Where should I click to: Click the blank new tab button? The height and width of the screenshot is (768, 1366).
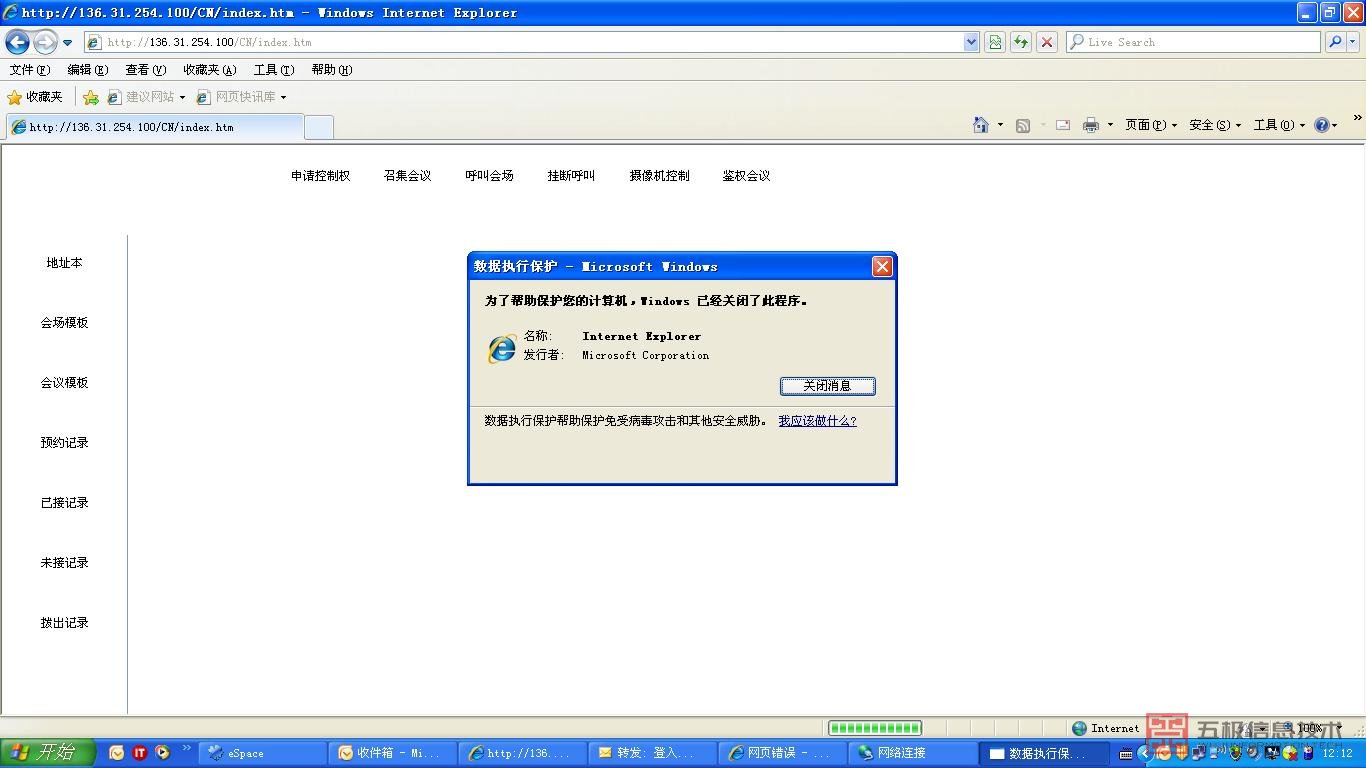(x=318, y=127)
